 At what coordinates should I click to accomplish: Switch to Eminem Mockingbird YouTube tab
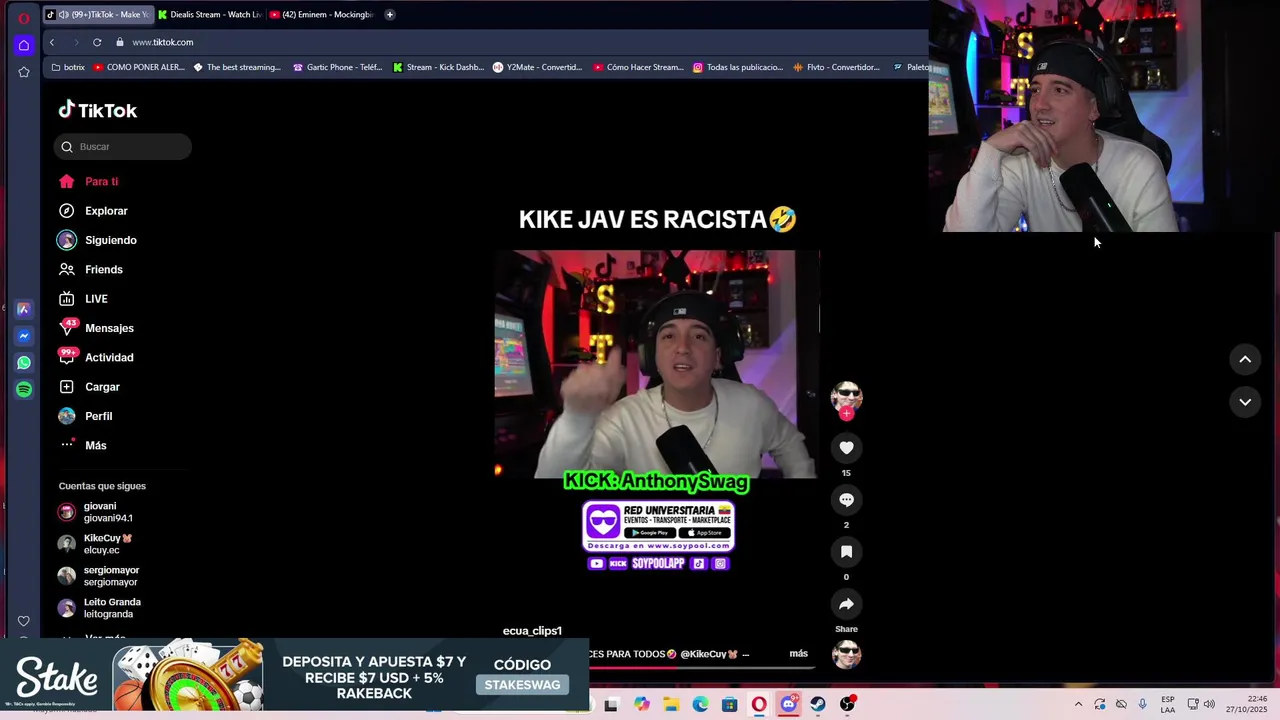point(321,15)
